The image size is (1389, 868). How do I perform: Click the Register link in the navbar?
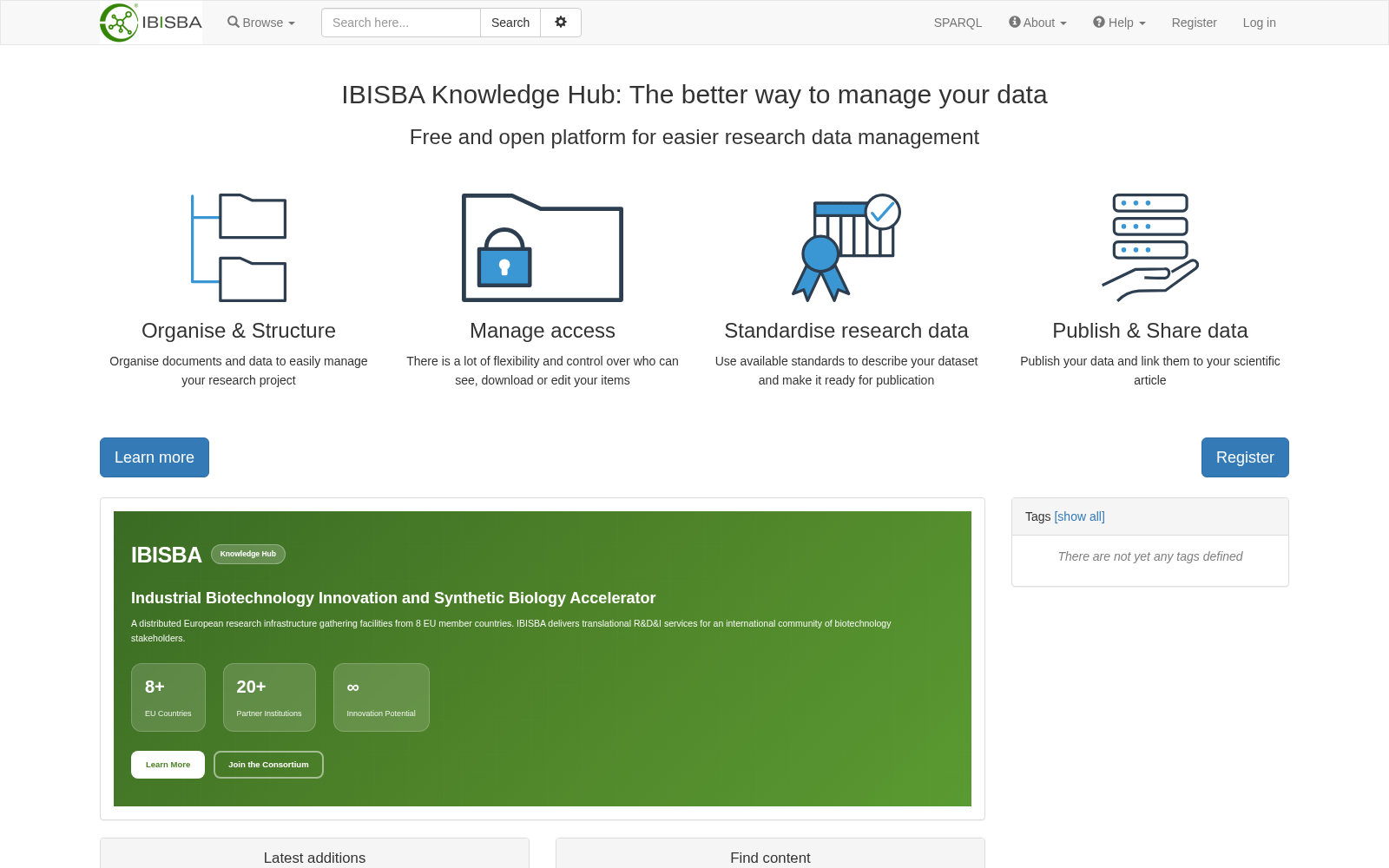pyautogui.click(x=1194, y=23)
